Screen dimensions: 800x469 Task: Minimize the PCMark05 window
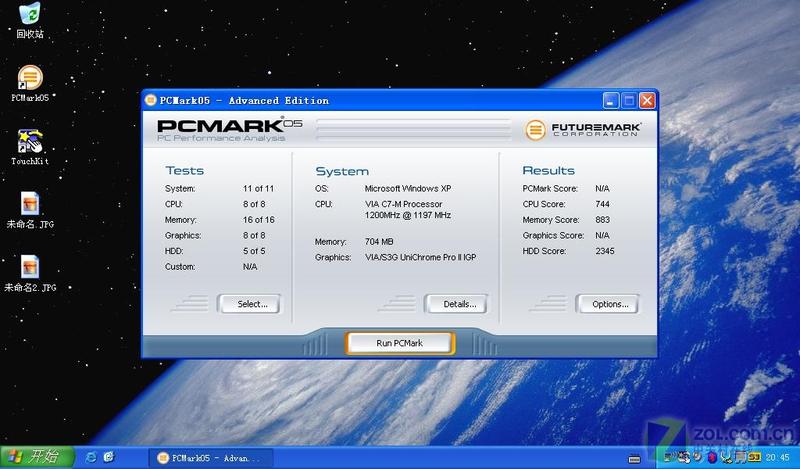(611, 101)
